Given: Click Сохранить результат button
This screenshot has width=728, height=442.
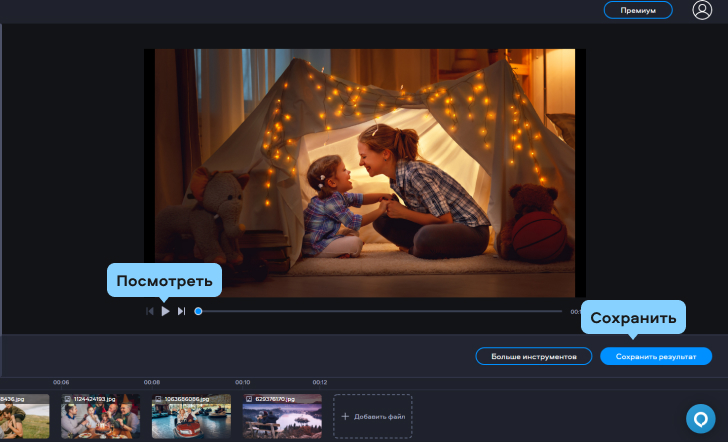Looking at the screenshot, I should click(656, 356).
